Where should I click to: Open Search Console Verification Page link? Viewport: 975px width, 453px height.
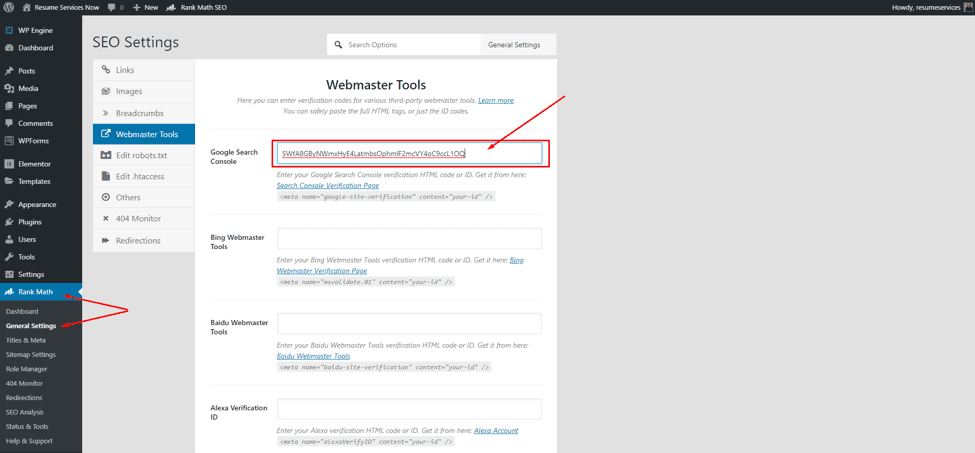pyautogui.click(x=328, y=185)
